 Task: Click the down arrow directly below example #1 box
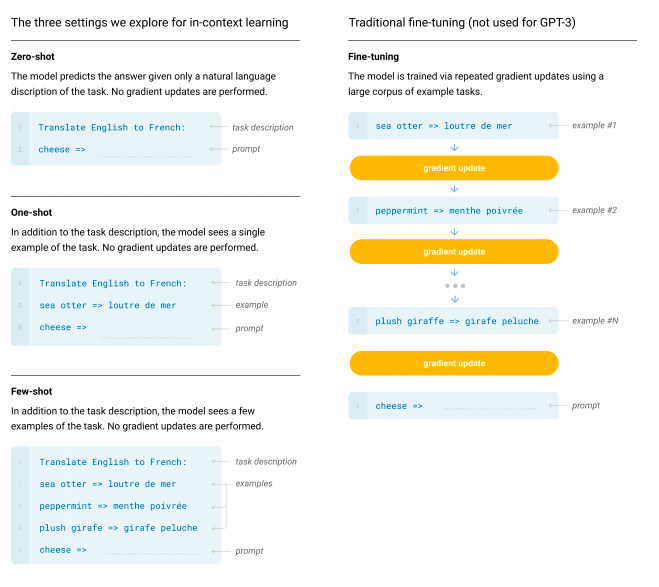(454, 145)
